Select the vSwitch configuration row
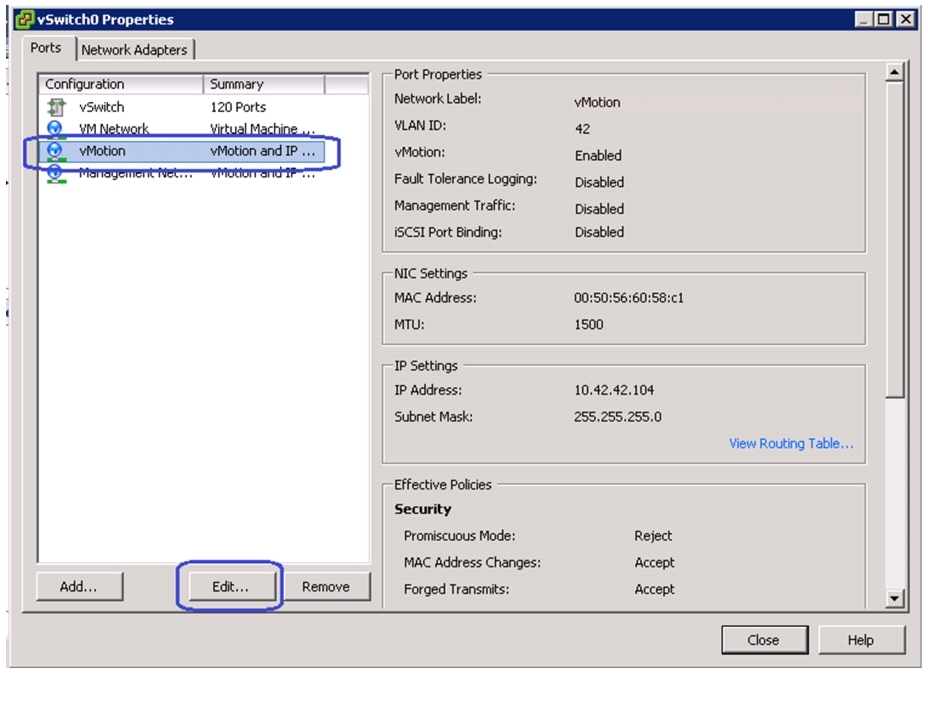The image size is (928, 701). [182, 107]
